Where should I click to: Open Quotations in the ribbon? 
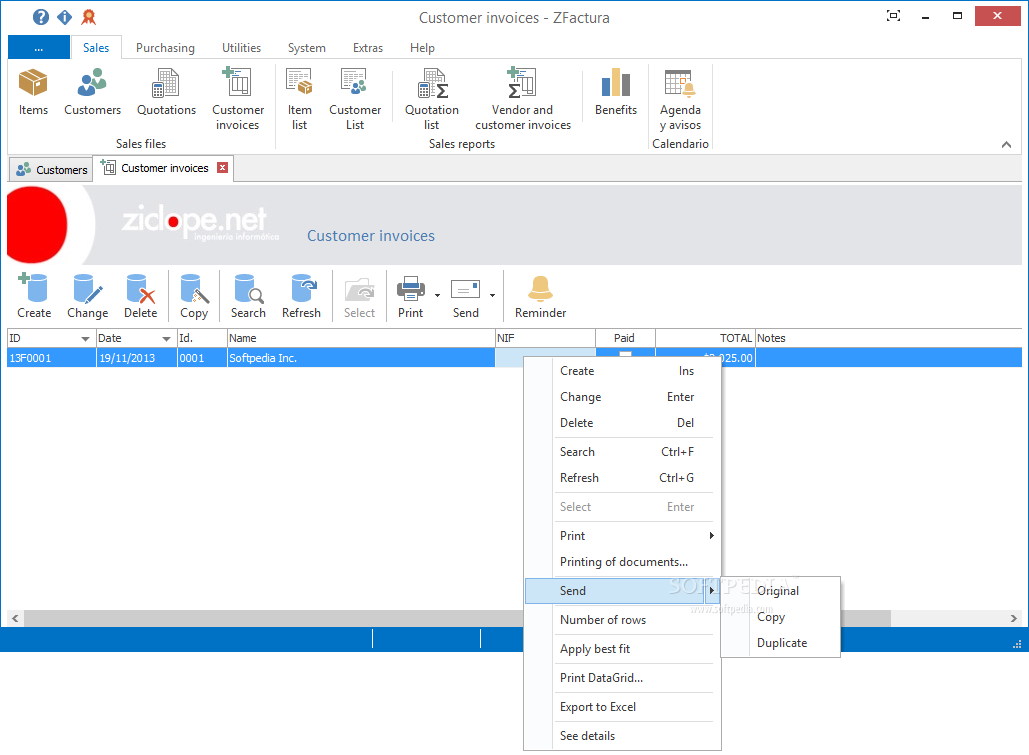coord(166,92)
